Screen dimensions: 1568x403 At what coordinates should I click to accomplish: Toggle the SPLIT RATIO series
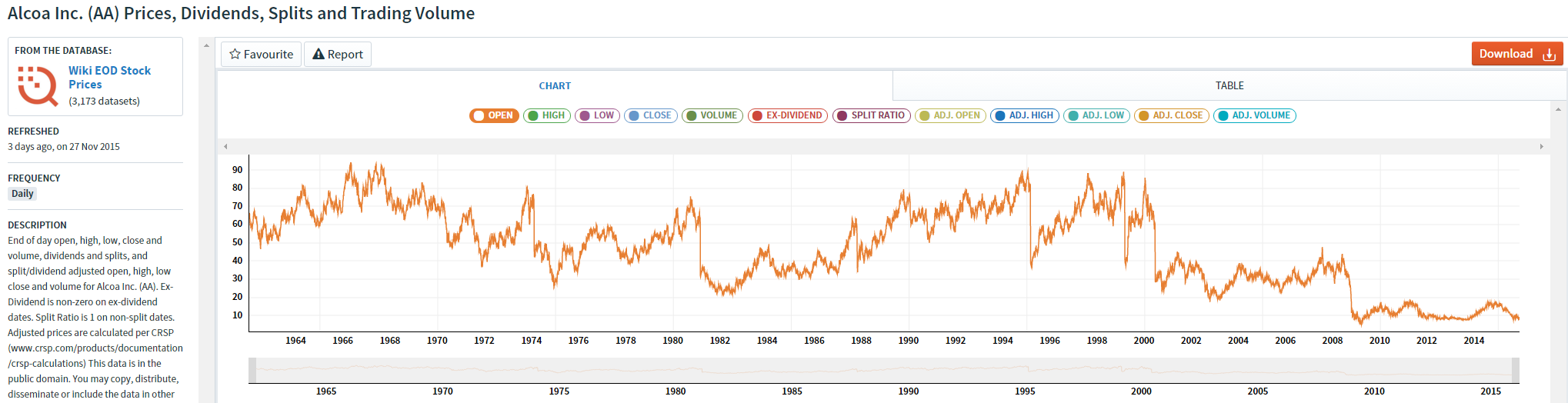tap(872, 115)
